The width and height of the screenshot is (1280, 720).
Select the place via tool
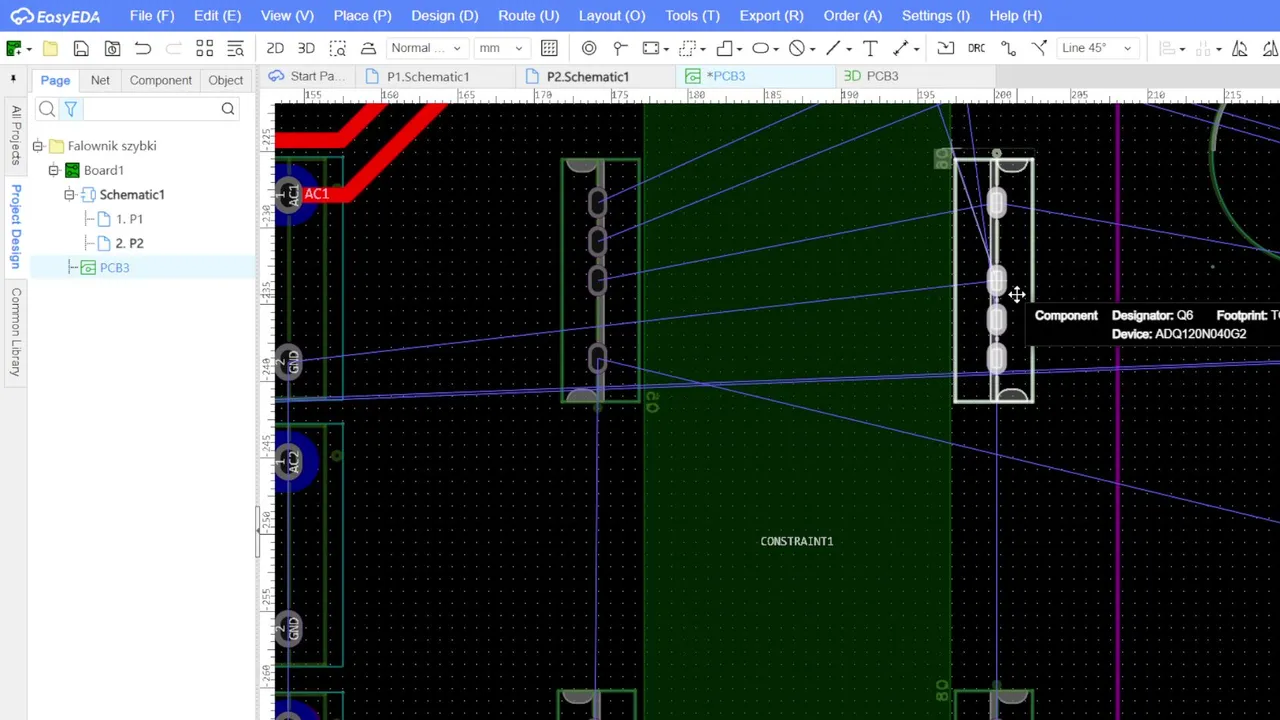click(589, 48)
